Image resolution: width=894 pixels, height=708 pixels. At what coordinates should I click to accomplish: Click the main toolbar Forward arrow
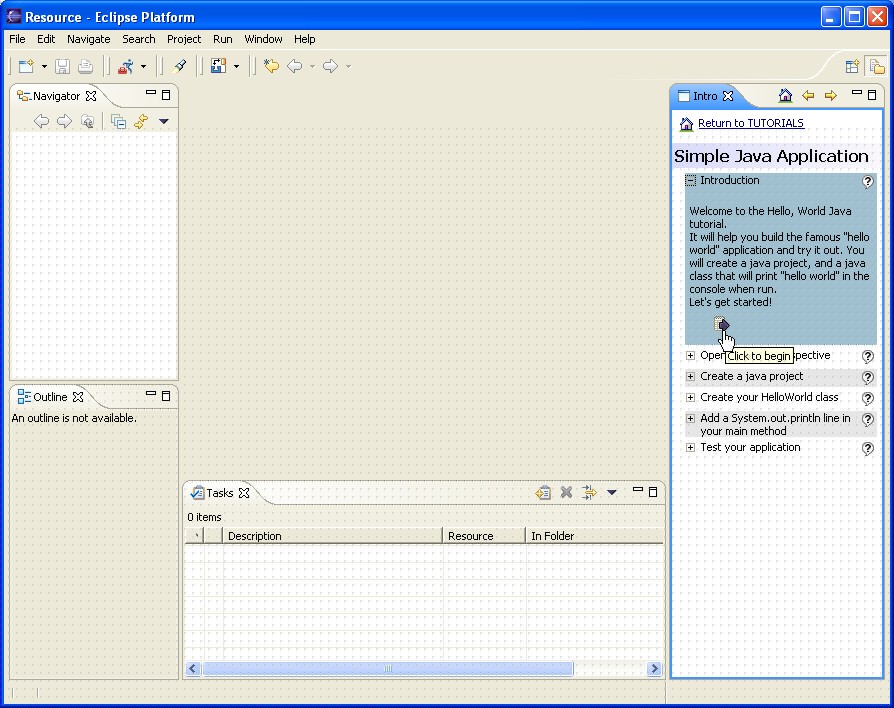(330, 66)
